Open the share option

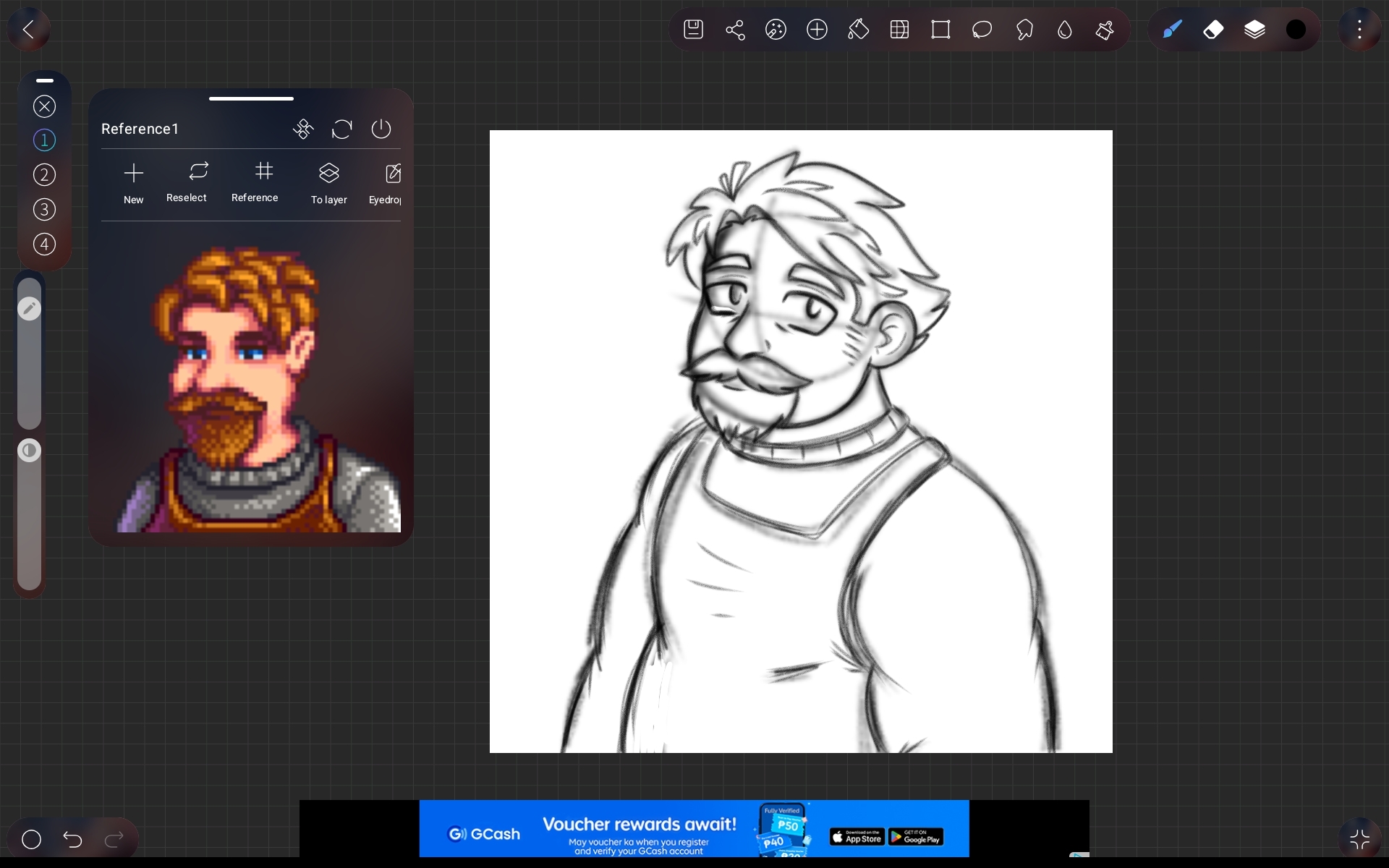pyautogui.click(x=735, y=30)
